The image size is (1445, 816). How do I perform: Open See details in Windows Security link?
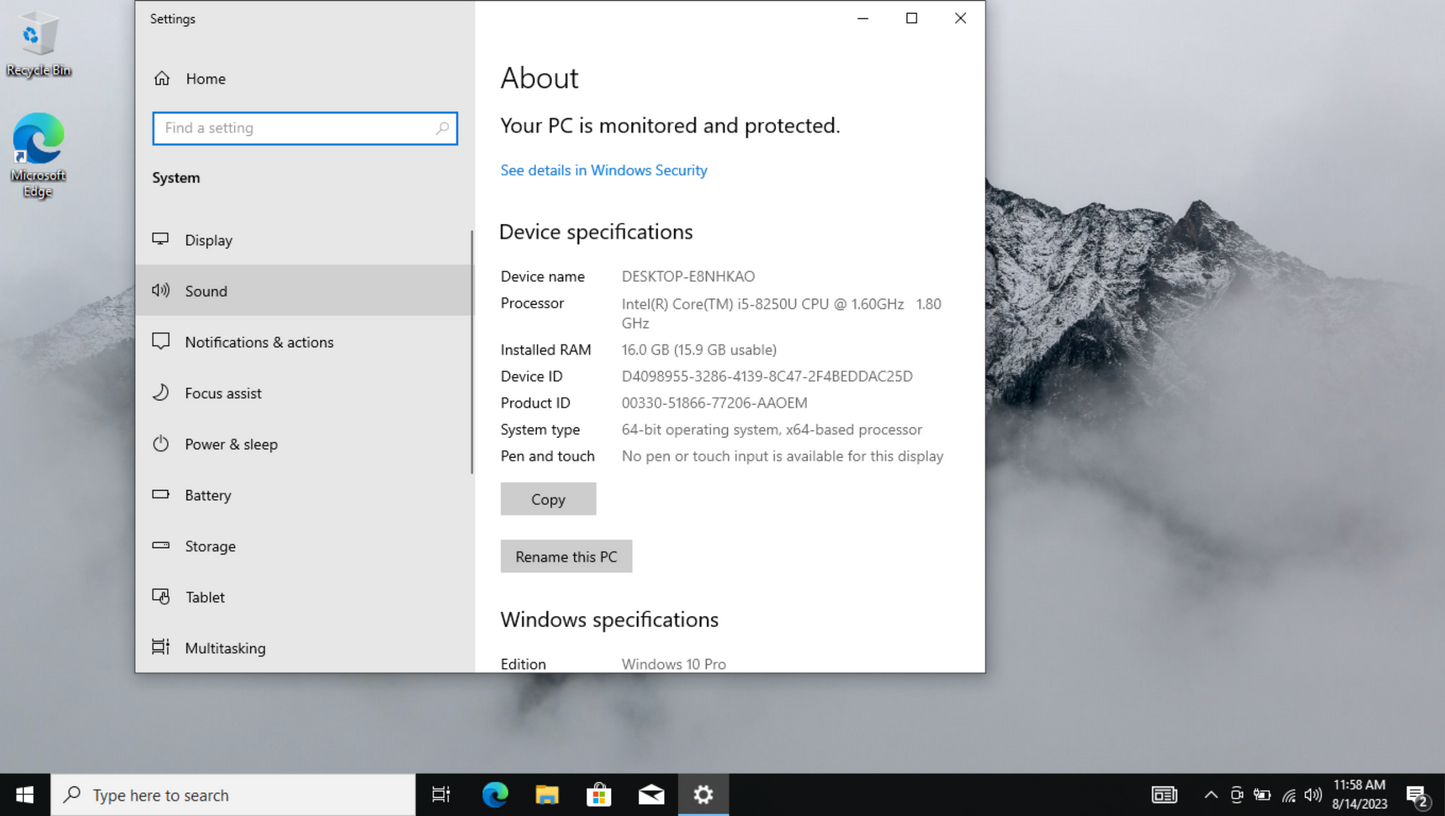[x=603, y=170]
